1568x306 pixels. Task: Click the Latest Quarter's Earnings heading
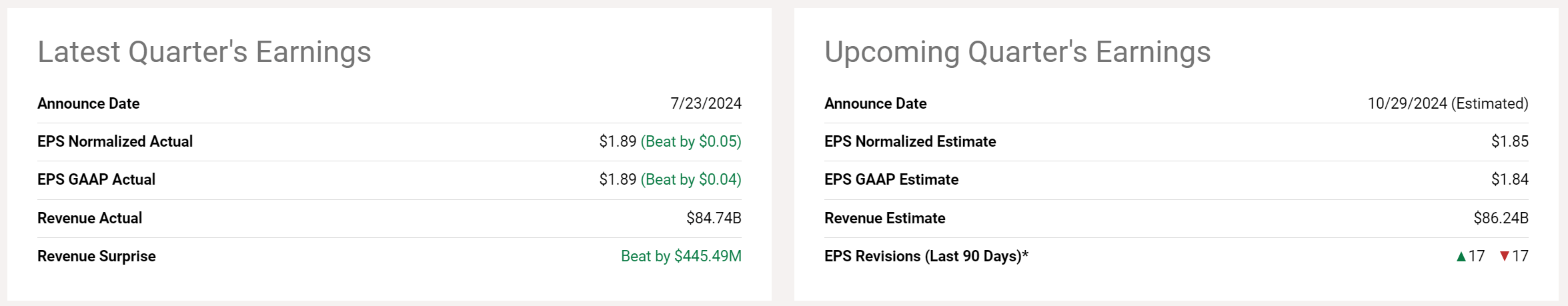pyautogui.click(x=204, y=52)
